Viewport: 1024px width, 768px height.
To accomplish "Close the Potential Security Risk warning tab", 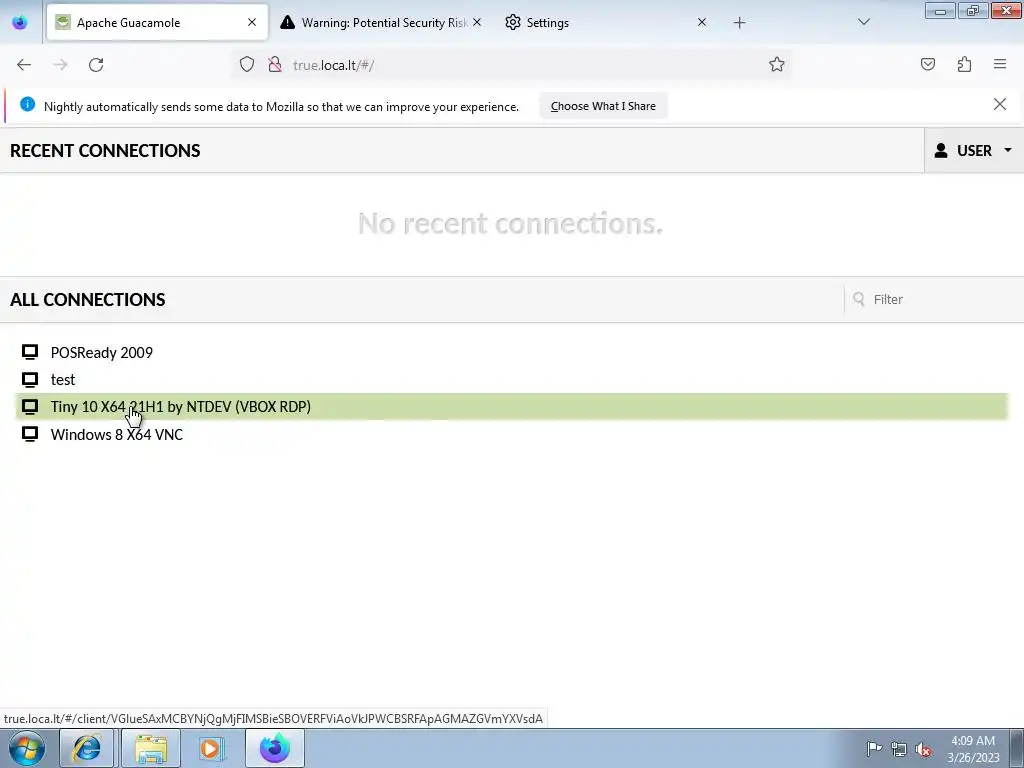I will pyautogui.click(x=477, y=22).
